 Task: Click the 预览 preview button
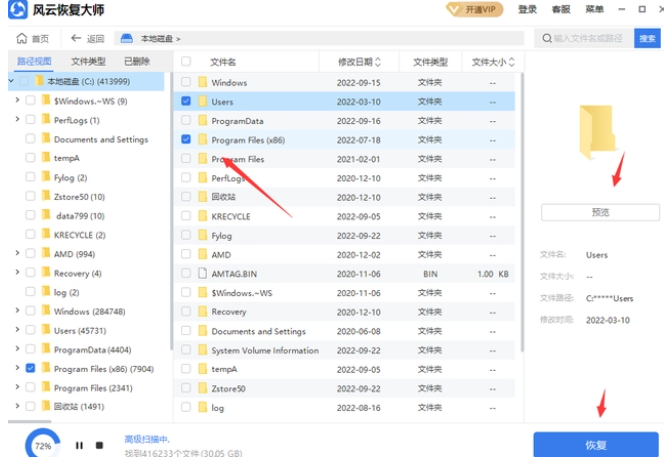point(600,212)
